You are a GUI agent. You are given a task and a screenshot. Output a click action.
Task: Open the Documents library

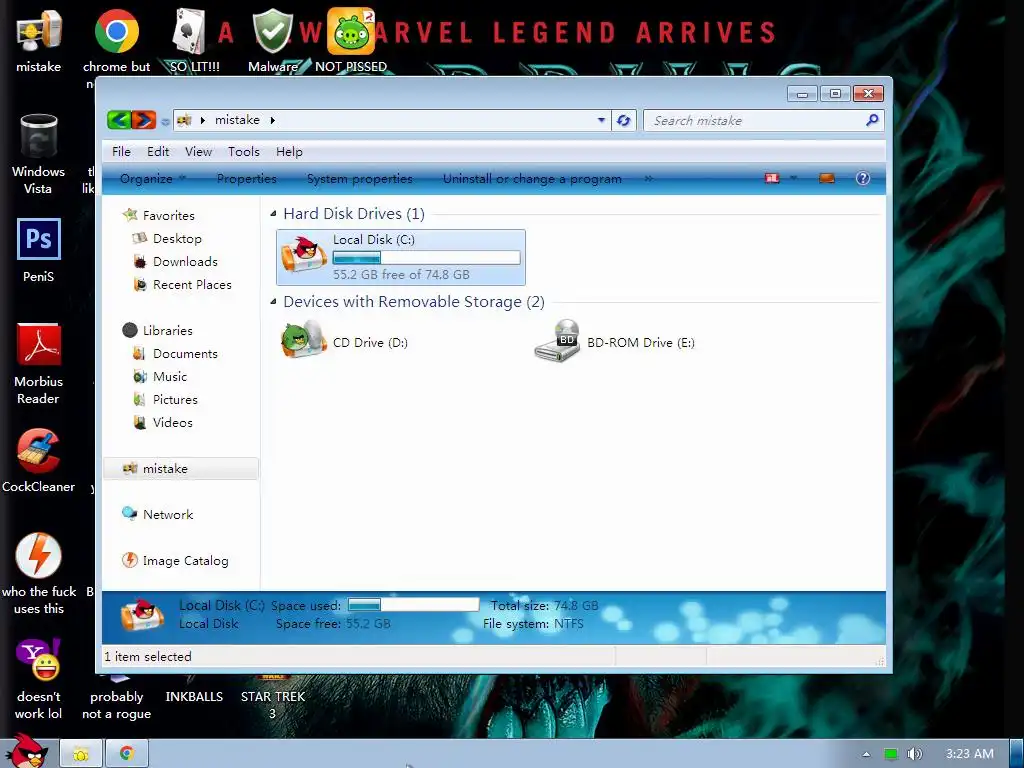click(175, 353)
